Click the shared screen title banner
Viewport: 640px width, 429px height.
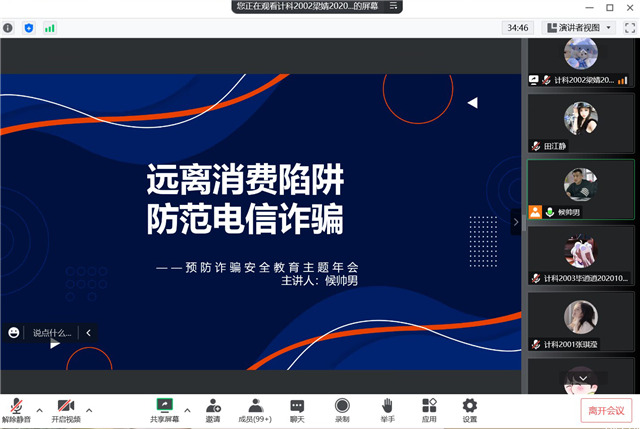coord(317,6)
